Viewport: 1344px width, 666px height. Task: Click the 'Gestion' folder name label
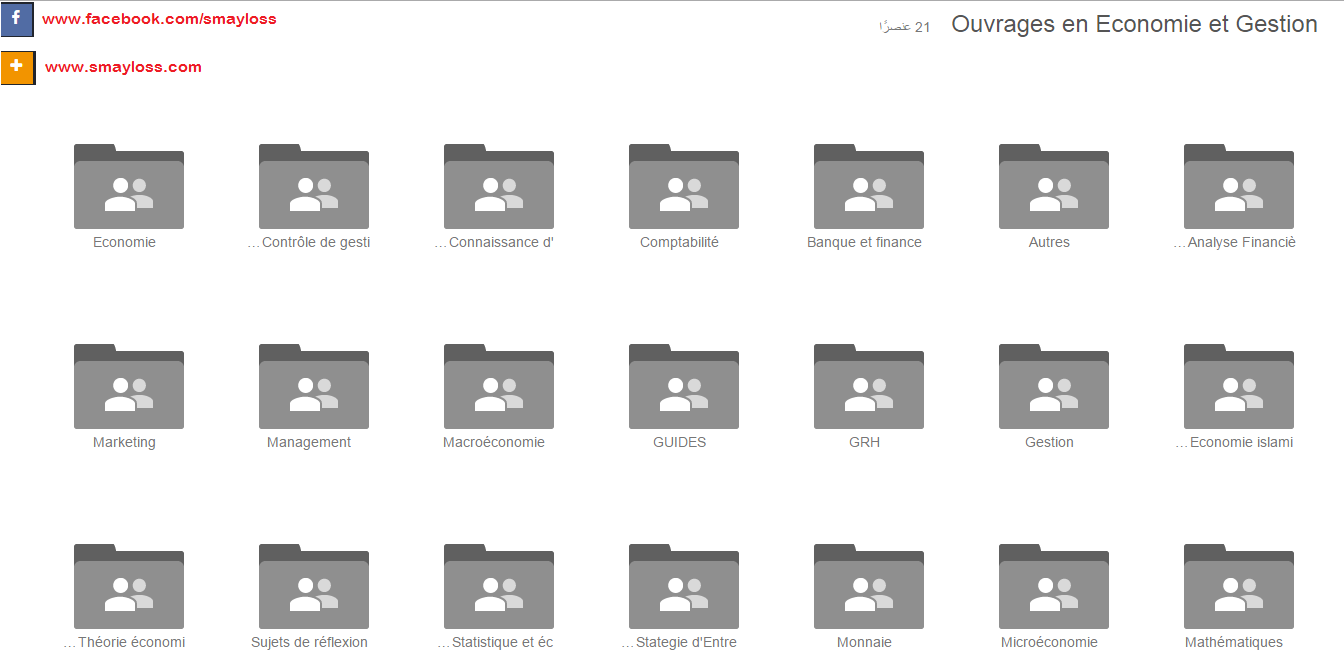click(1049, 442)
